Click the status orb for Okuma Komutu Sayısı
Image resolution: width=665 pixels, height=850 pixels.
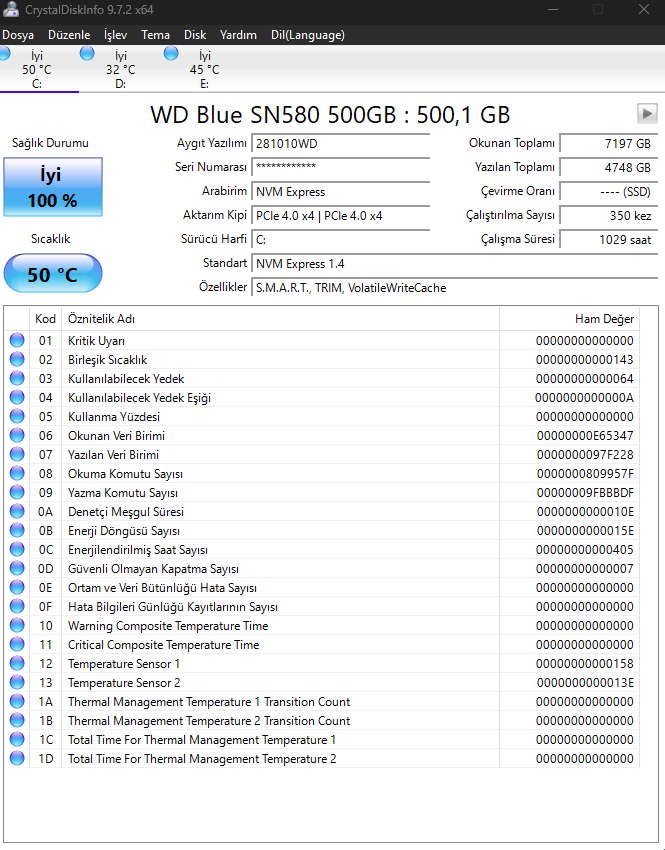[17, 473]
